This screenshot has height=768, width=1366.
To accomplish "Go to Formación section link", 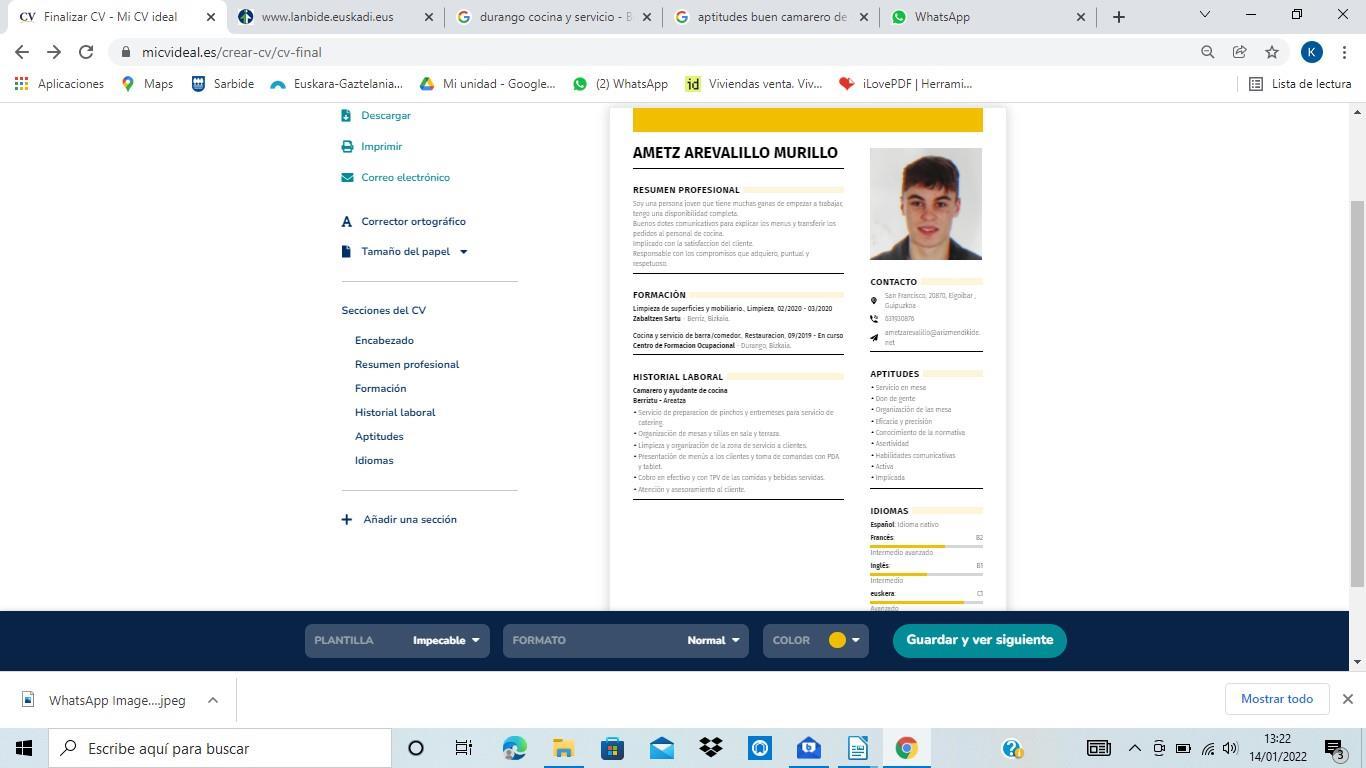I will pos(381,389).
